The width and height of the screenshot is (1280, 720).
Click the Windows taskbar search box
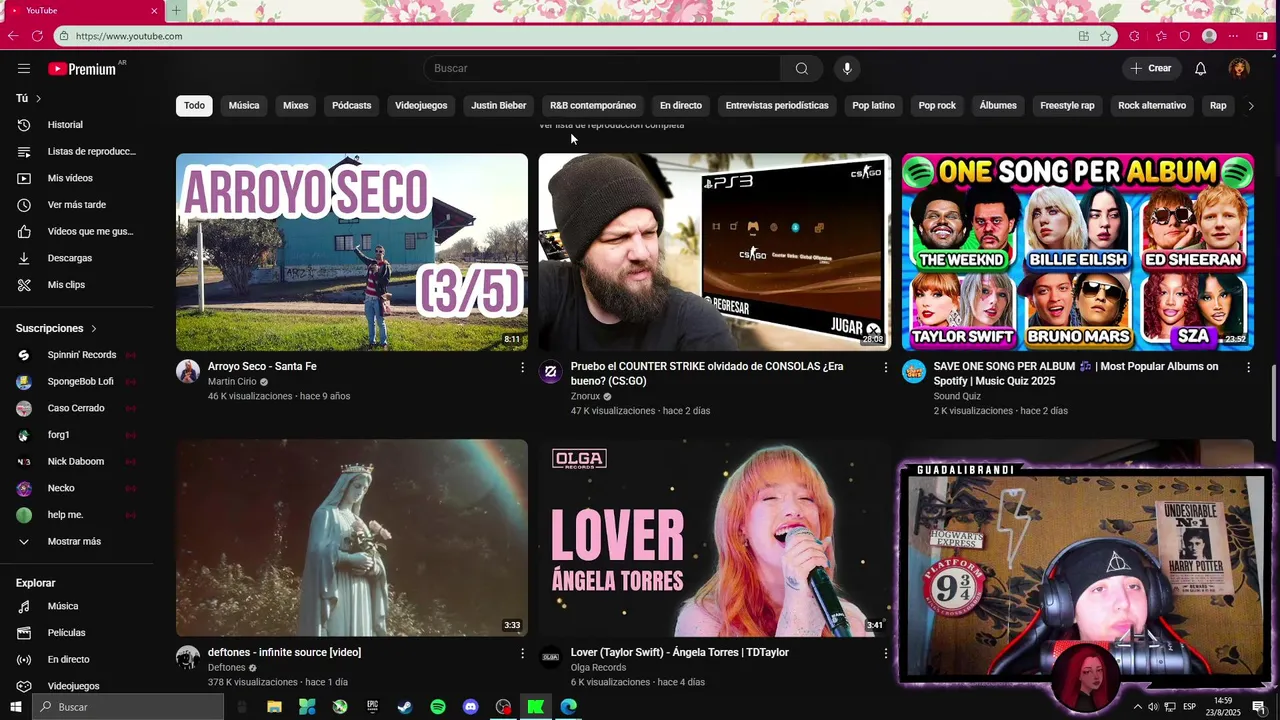tap(127, 707)
